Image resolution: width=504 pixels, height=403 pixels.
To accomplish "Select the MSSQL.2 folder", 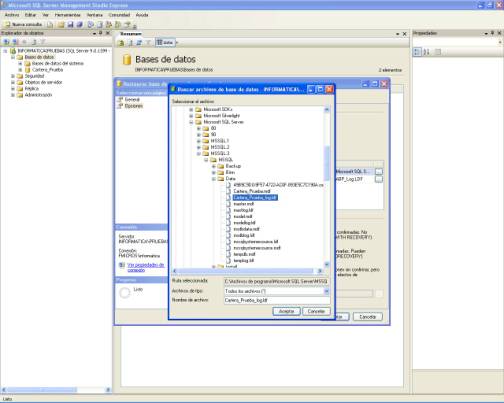I will coord(220,147).
